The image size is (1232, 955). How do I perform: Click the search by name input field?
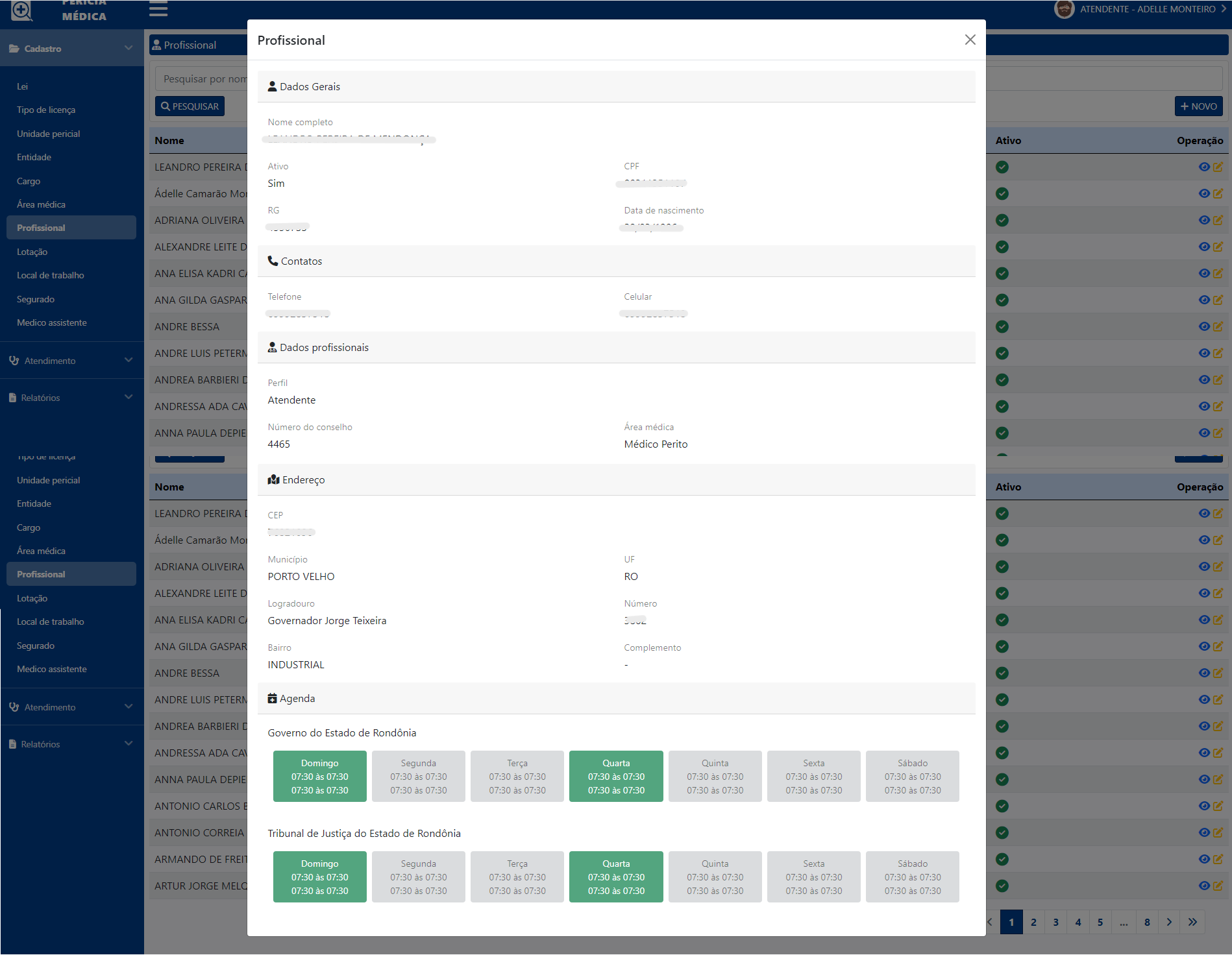tap(201, 79)
